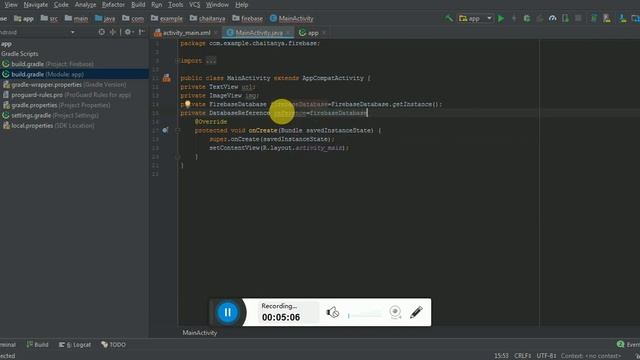Image resolution: width=640 pixels, height=360 pixels.
Task: Select settings.gradle file
Action: click(51, 115)
